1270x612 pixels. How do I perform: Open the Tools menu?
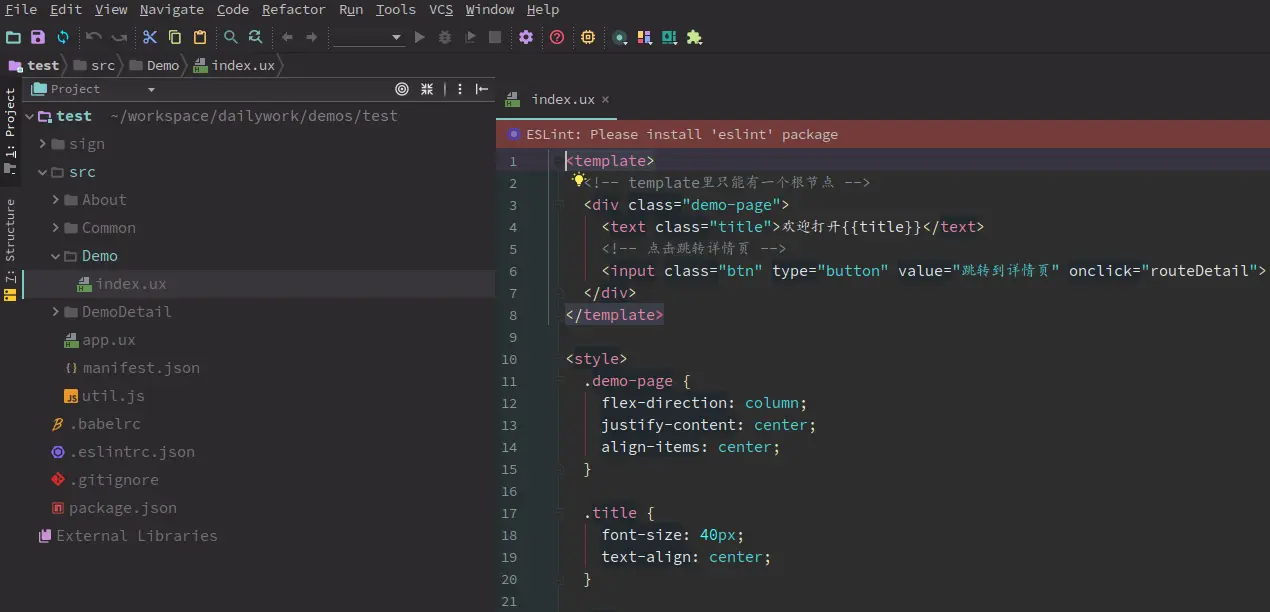(x=396, y=9)
